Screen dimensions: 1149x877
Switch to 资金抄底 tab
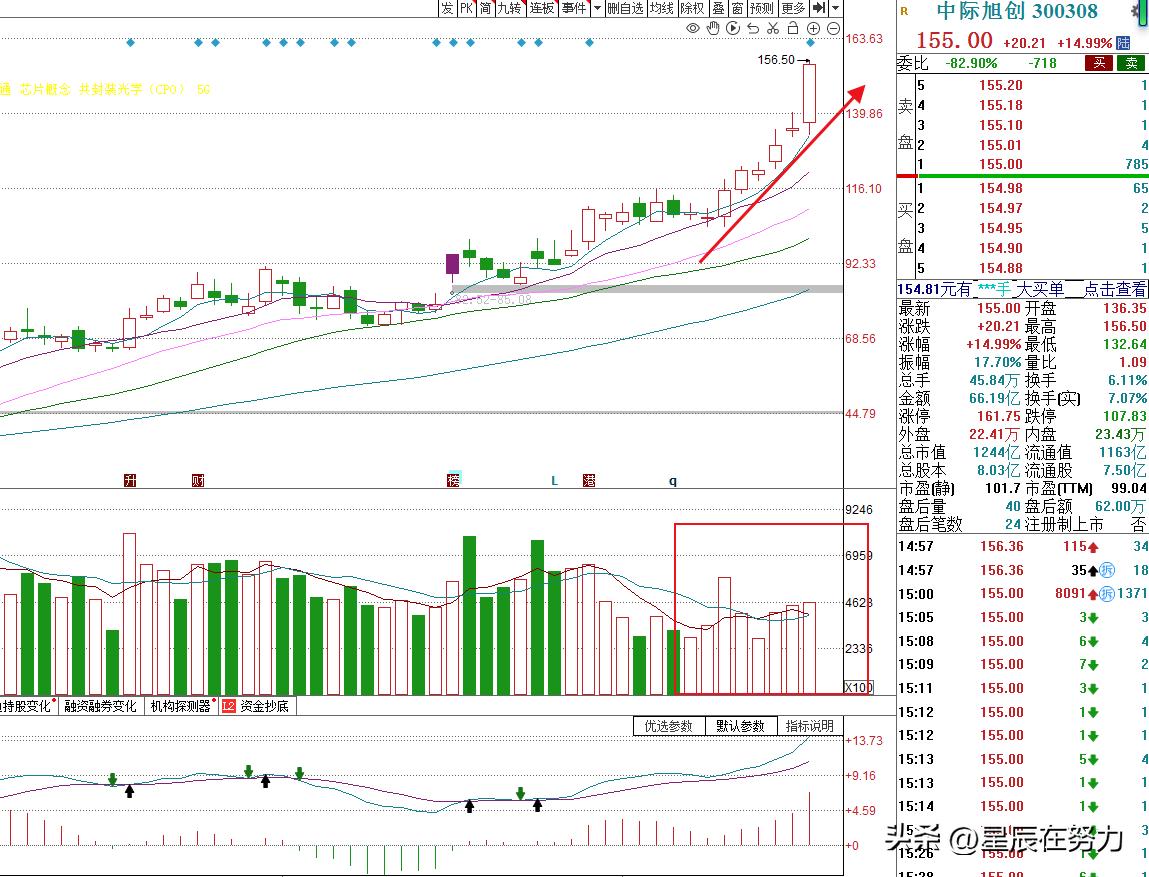[x=265, y=706]
